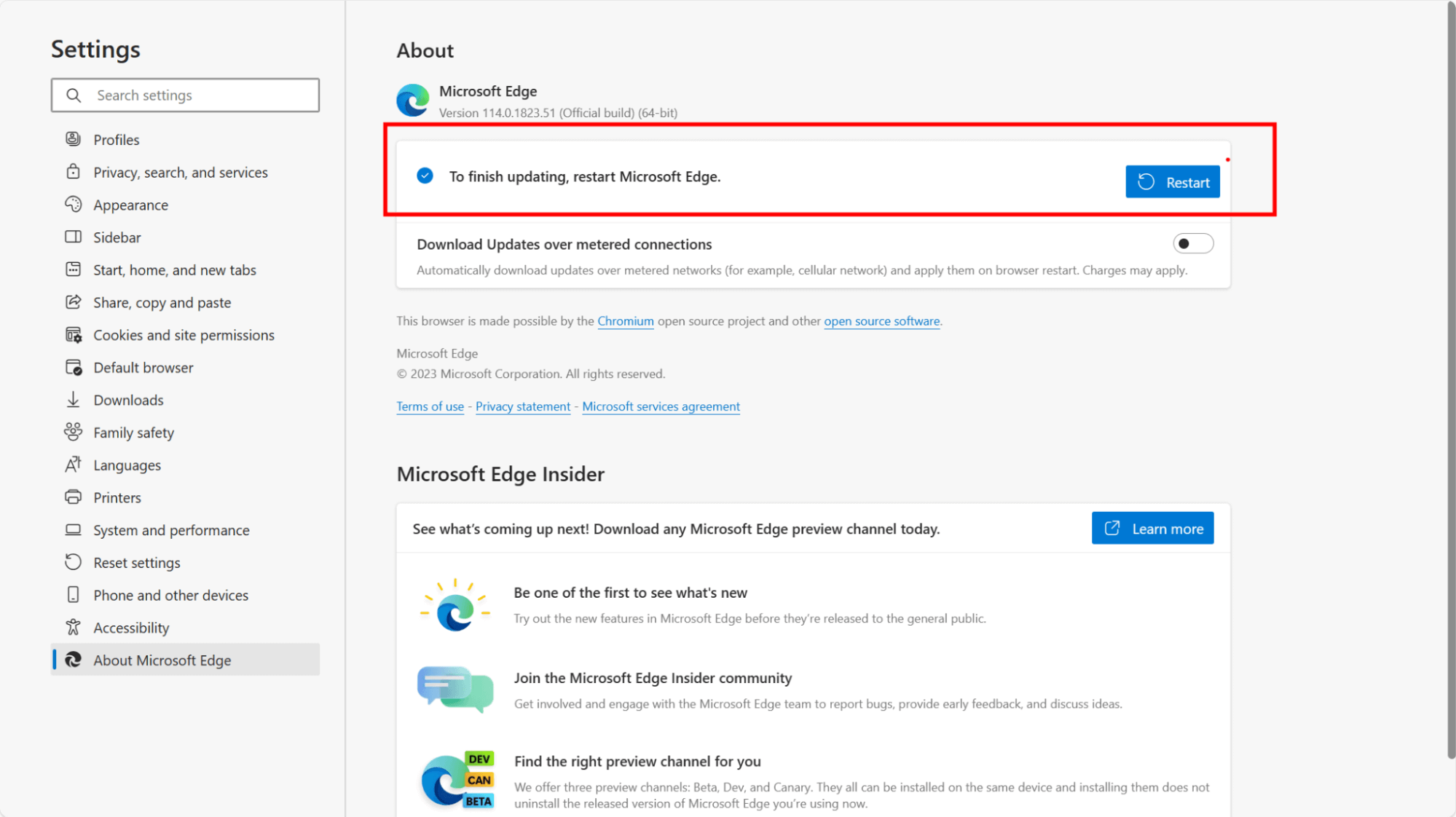Click the Languages icon
Screen dimensions: 1456x817
click(x=73, y=465)
